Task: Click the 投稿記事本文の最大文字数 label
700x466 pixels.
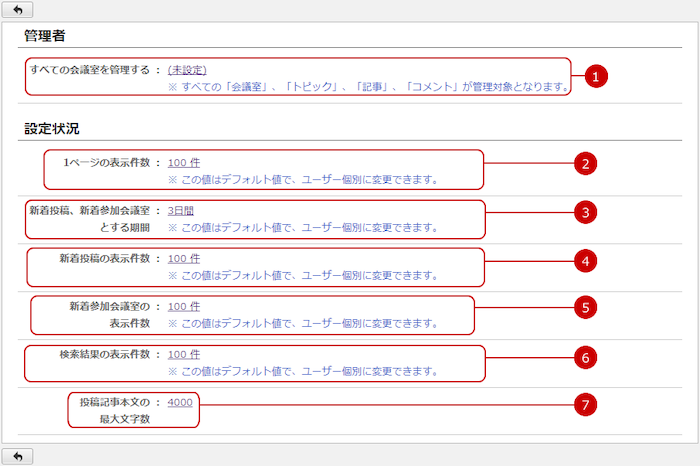Action: [x=114, y=410]
